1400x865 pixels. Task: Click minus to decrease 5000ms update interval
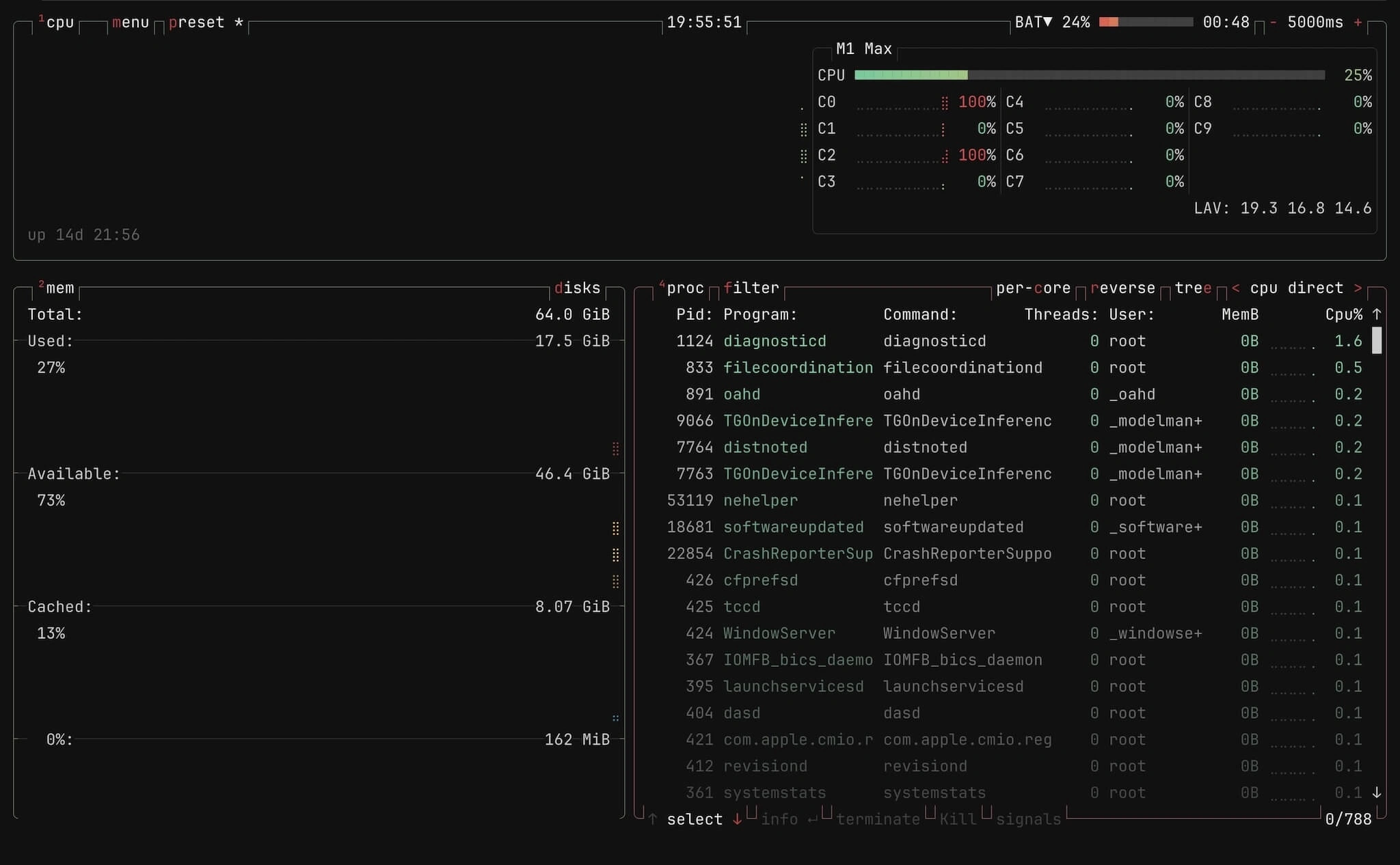[1273, 22]
